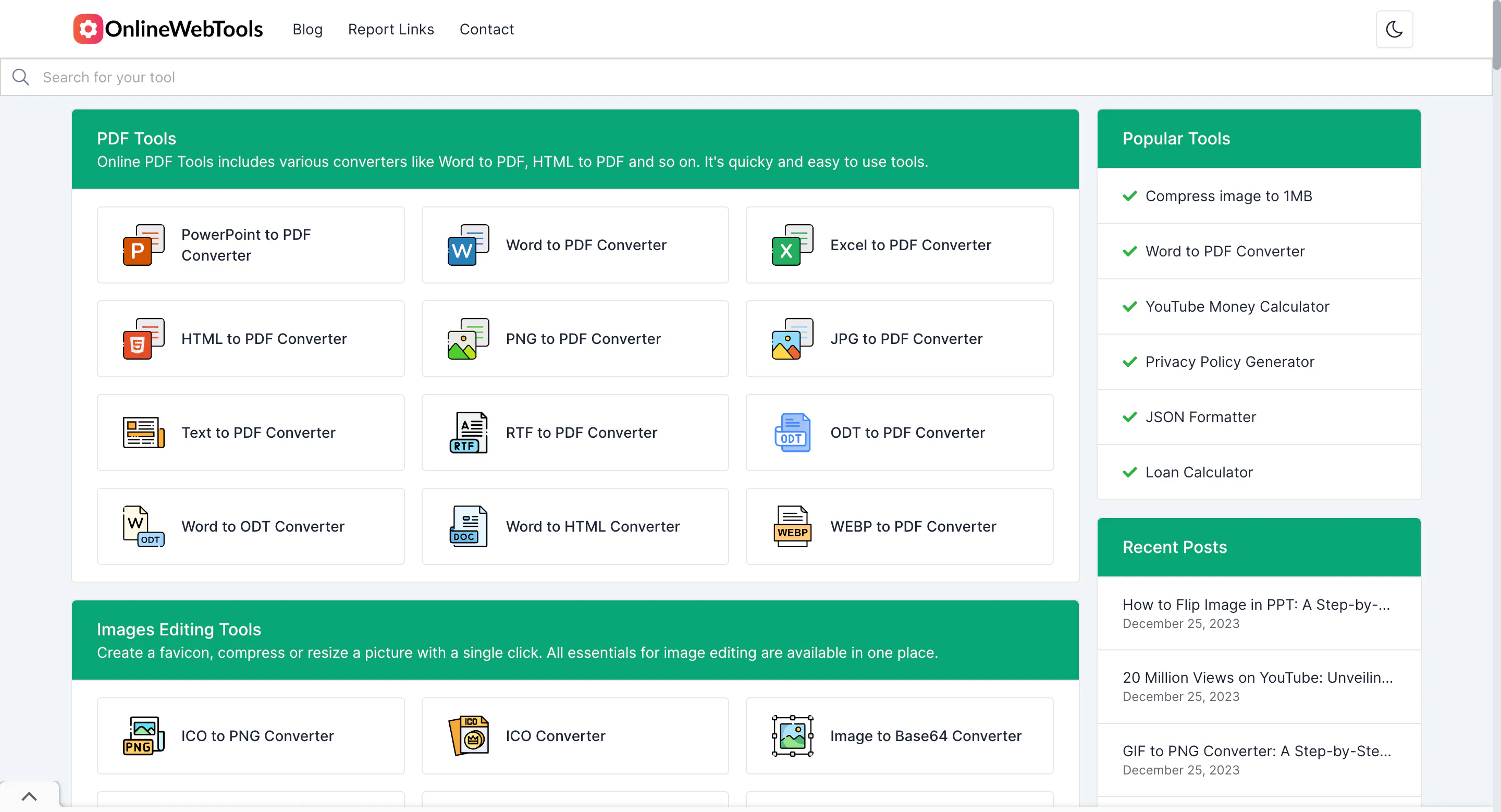1501x812 pixels.
Task: Read '20 Million Views on YouTube' post
Action: point(1258,678)
